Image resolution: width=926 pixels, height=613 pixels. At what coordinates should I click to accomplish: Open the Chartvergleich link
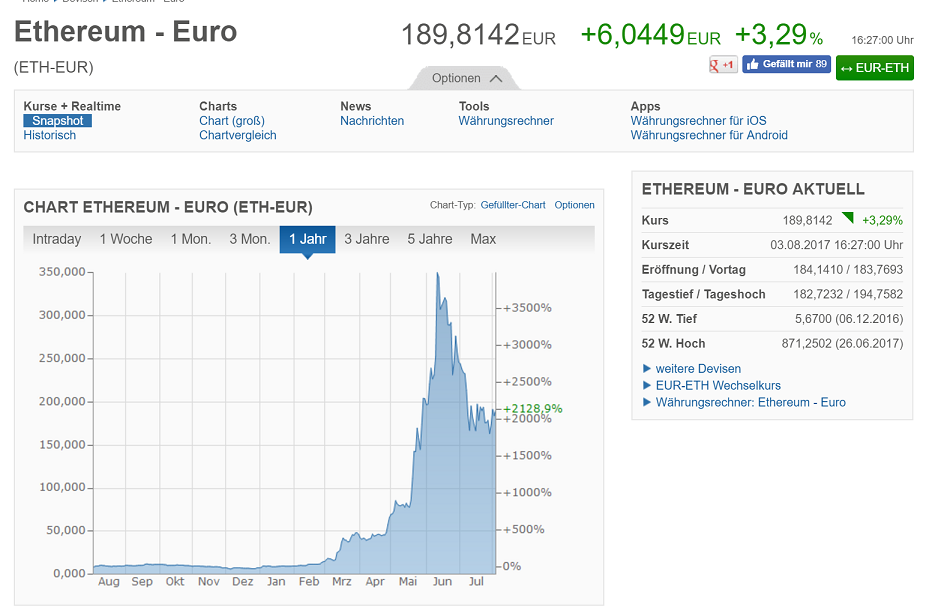click(x=237, y=135)
